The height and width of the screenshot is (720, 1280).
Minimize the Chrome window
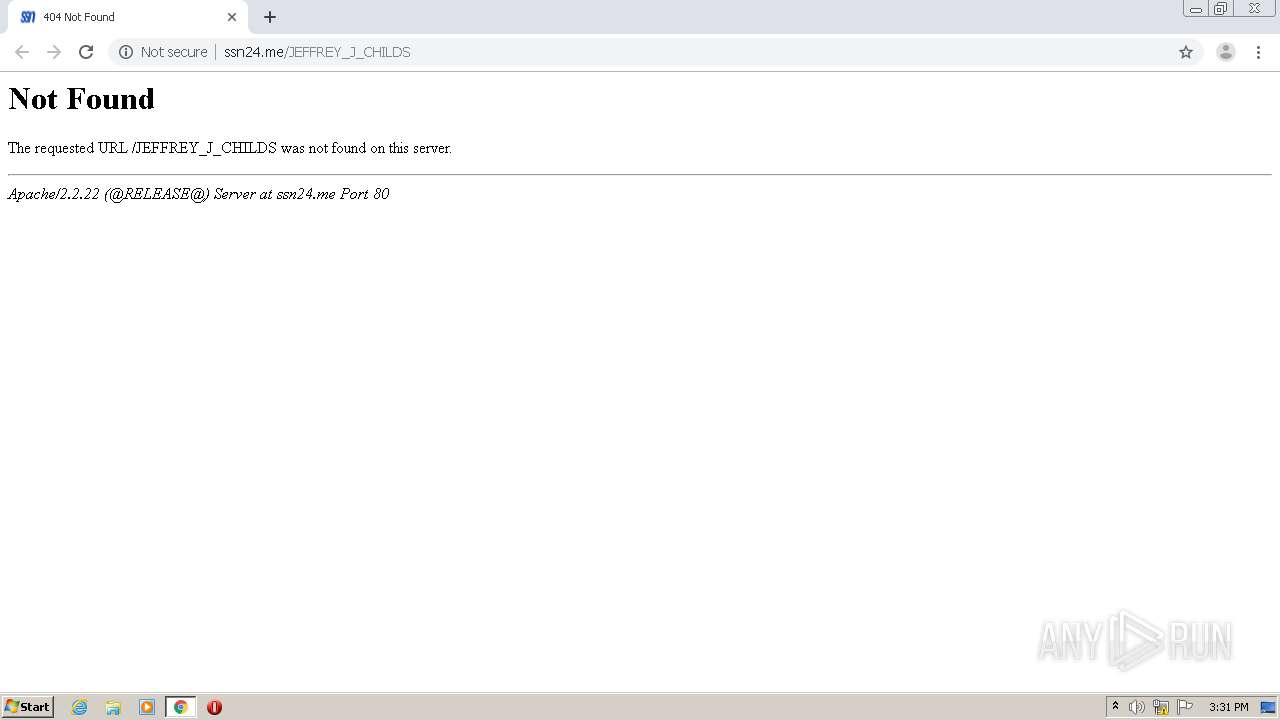pyautogui.click(x=1196, y=9)
